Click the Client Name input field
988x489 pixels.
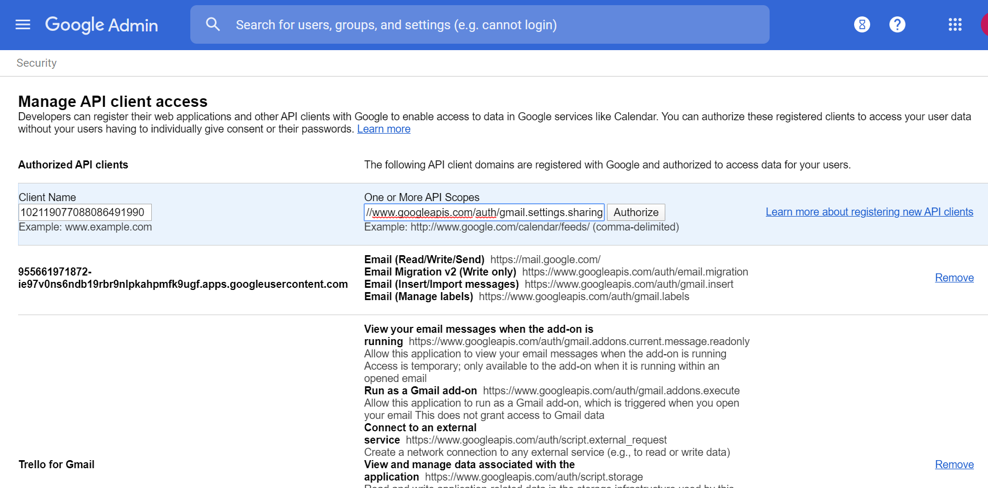pyautogui.click(x=85, y=212)
